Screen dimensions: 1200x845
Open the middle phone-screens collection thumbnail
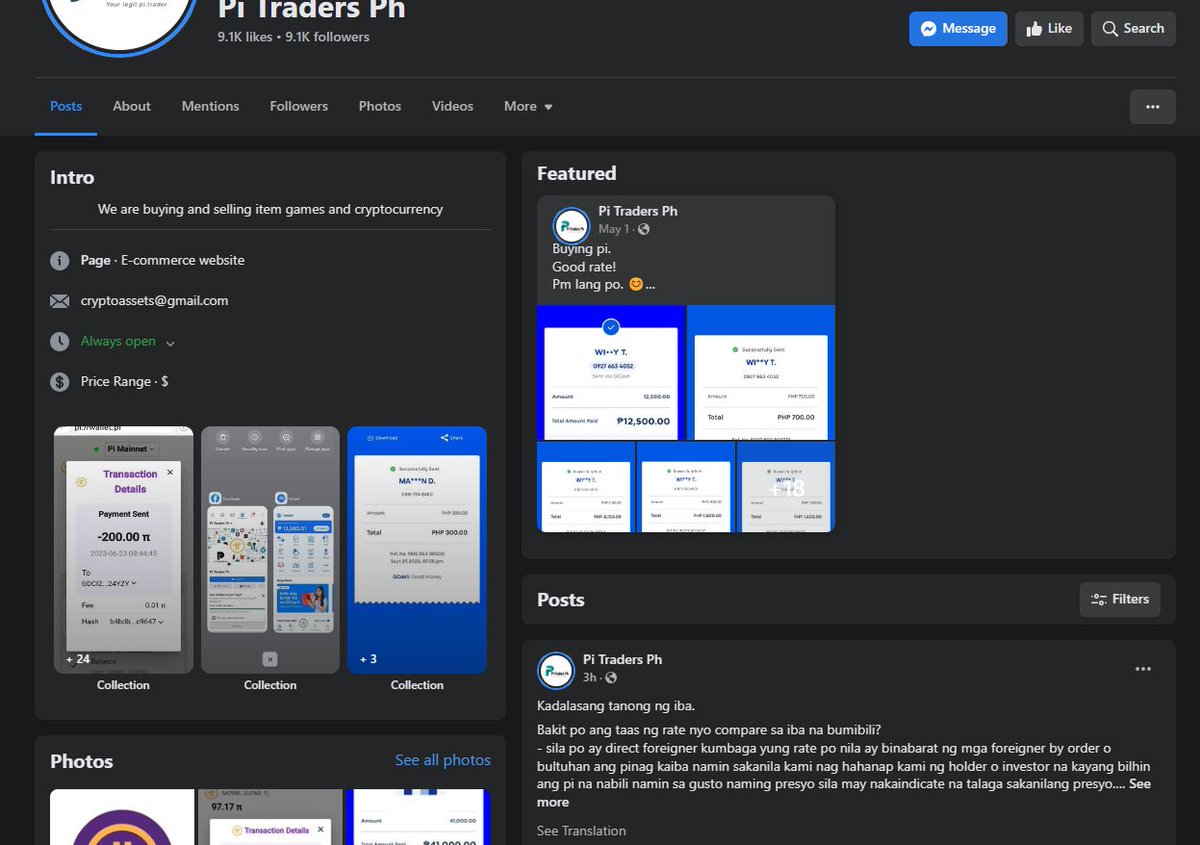click(x=270, y=550)
